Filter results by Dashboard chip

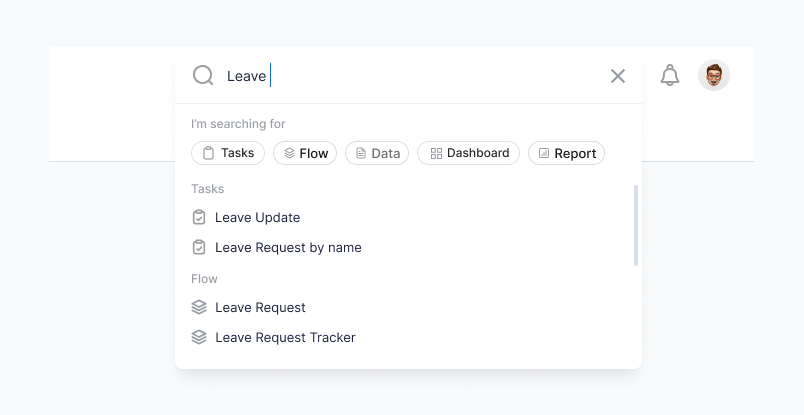point(468,153)
